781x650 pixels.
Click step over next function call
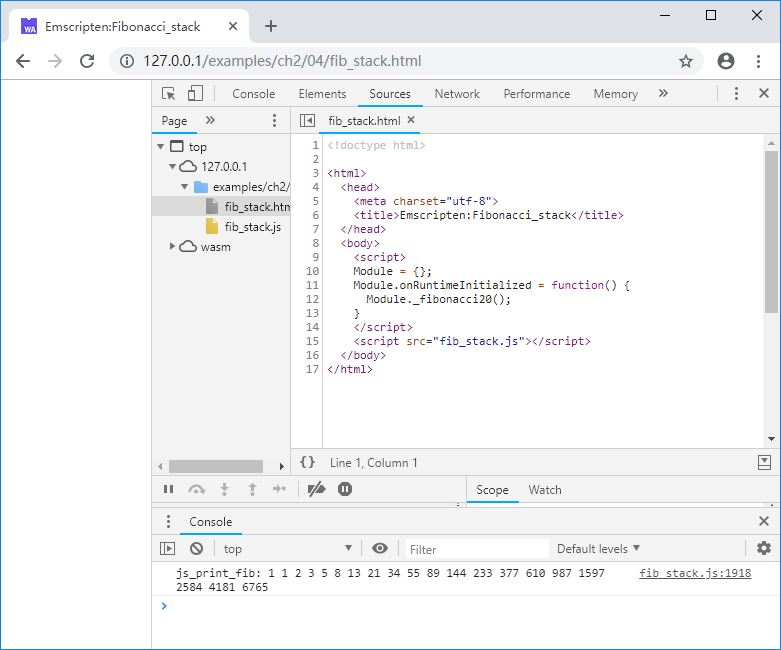196,490
